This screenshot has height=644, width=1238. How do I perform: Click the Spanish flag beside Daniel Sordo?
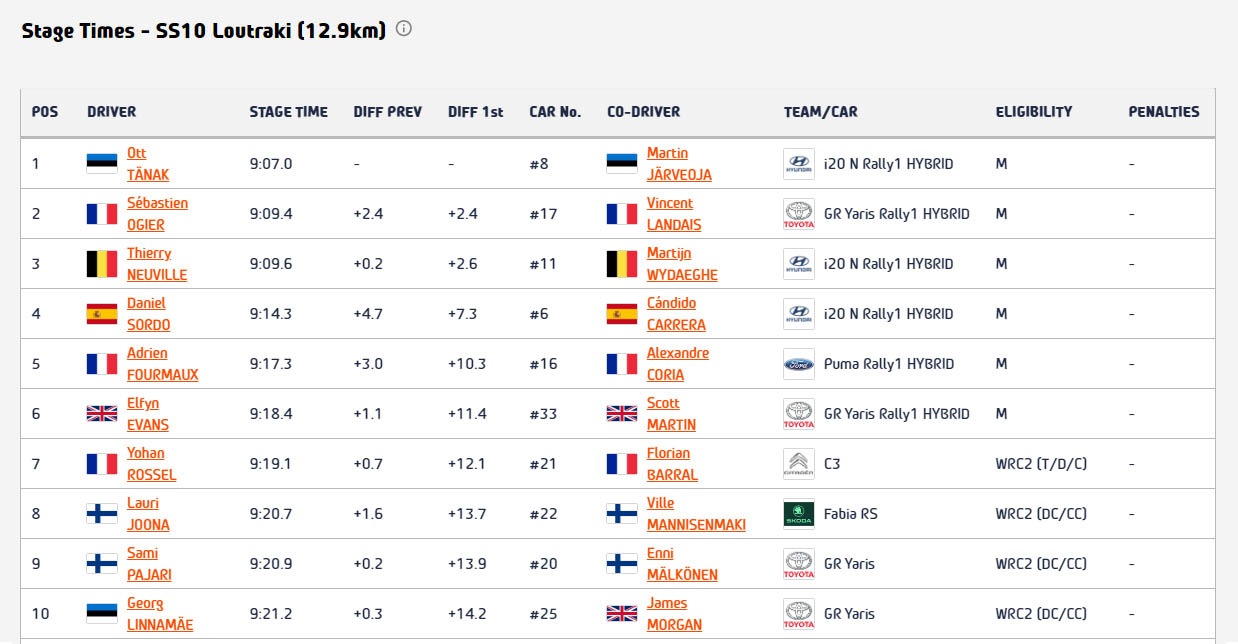click(x=102, y=314)
